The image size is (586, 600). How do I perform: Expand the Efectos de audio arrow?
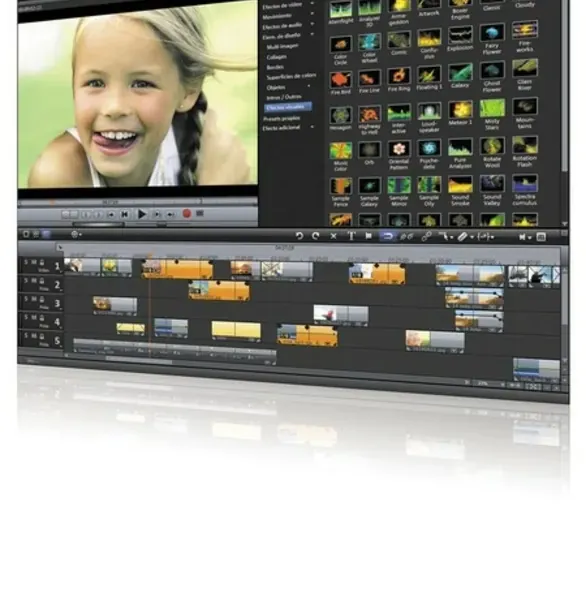(x=312, y=24)
